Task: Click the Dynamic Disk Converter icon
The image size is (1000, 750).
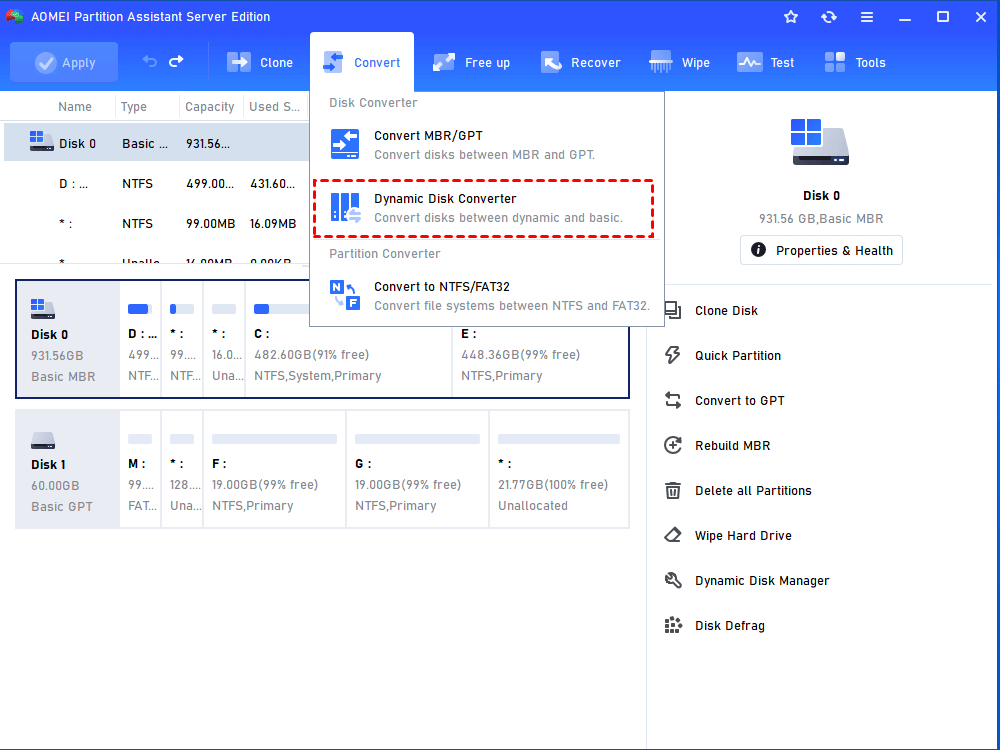Action: (345, 208)
